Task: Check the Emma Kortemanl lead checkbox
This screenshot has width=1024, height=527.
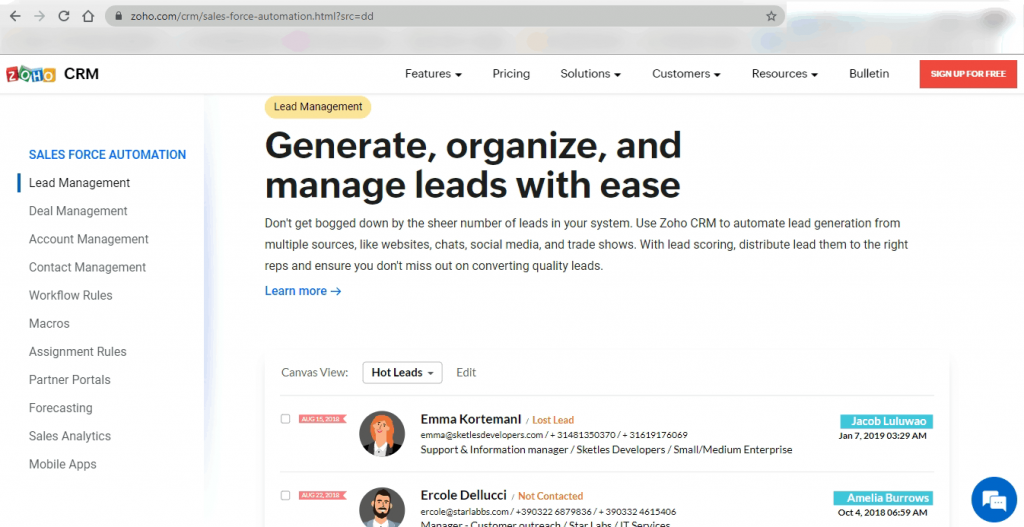Action: click(285, 419)
